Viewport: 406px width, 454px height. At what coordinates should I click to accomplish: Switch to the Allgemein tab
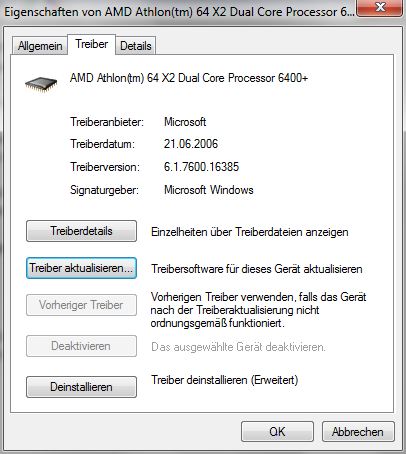40,46
